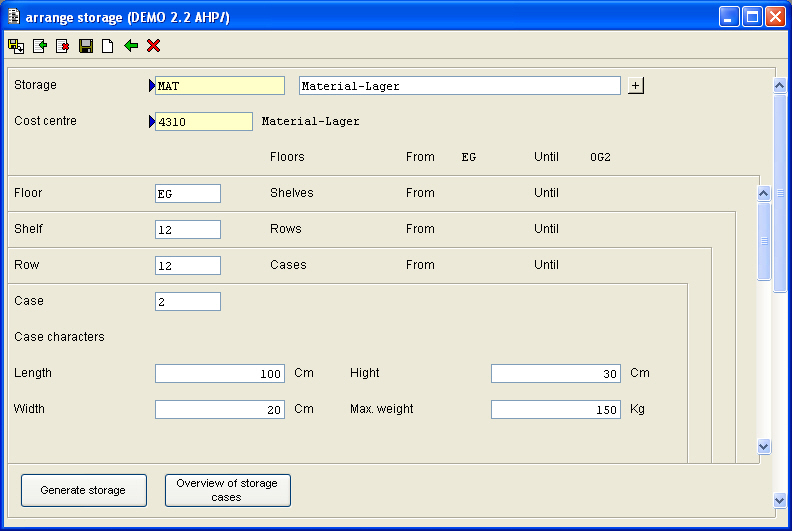Open lookup arrow beside Cost centre field

point(152,122)
